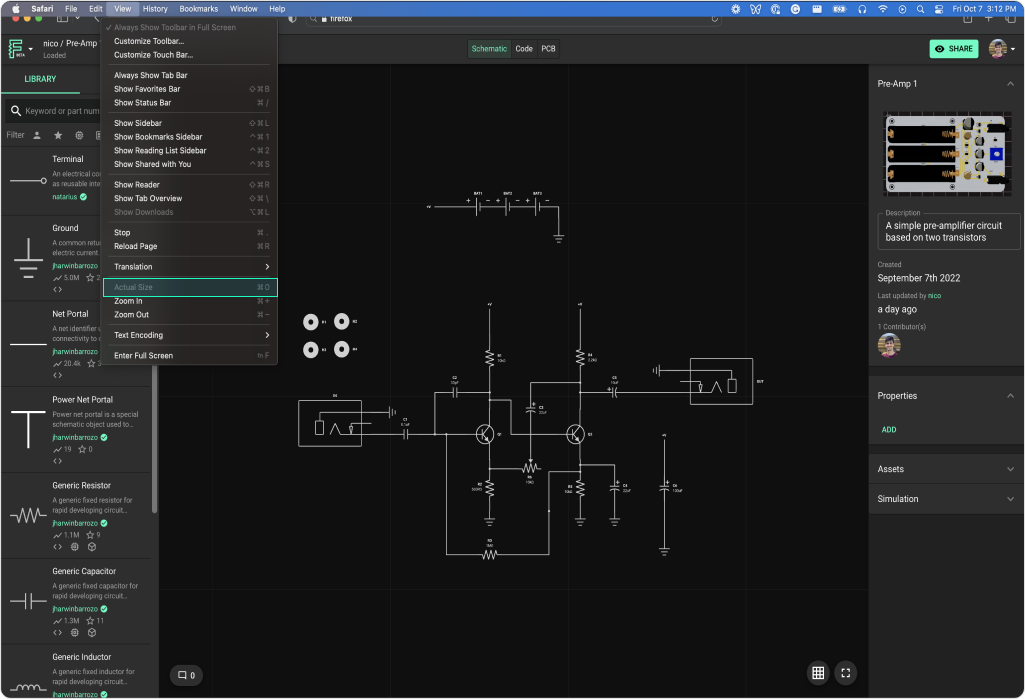1025x699 pixels.
Task: Switch to Schematic view
Action: pos(489,49)
